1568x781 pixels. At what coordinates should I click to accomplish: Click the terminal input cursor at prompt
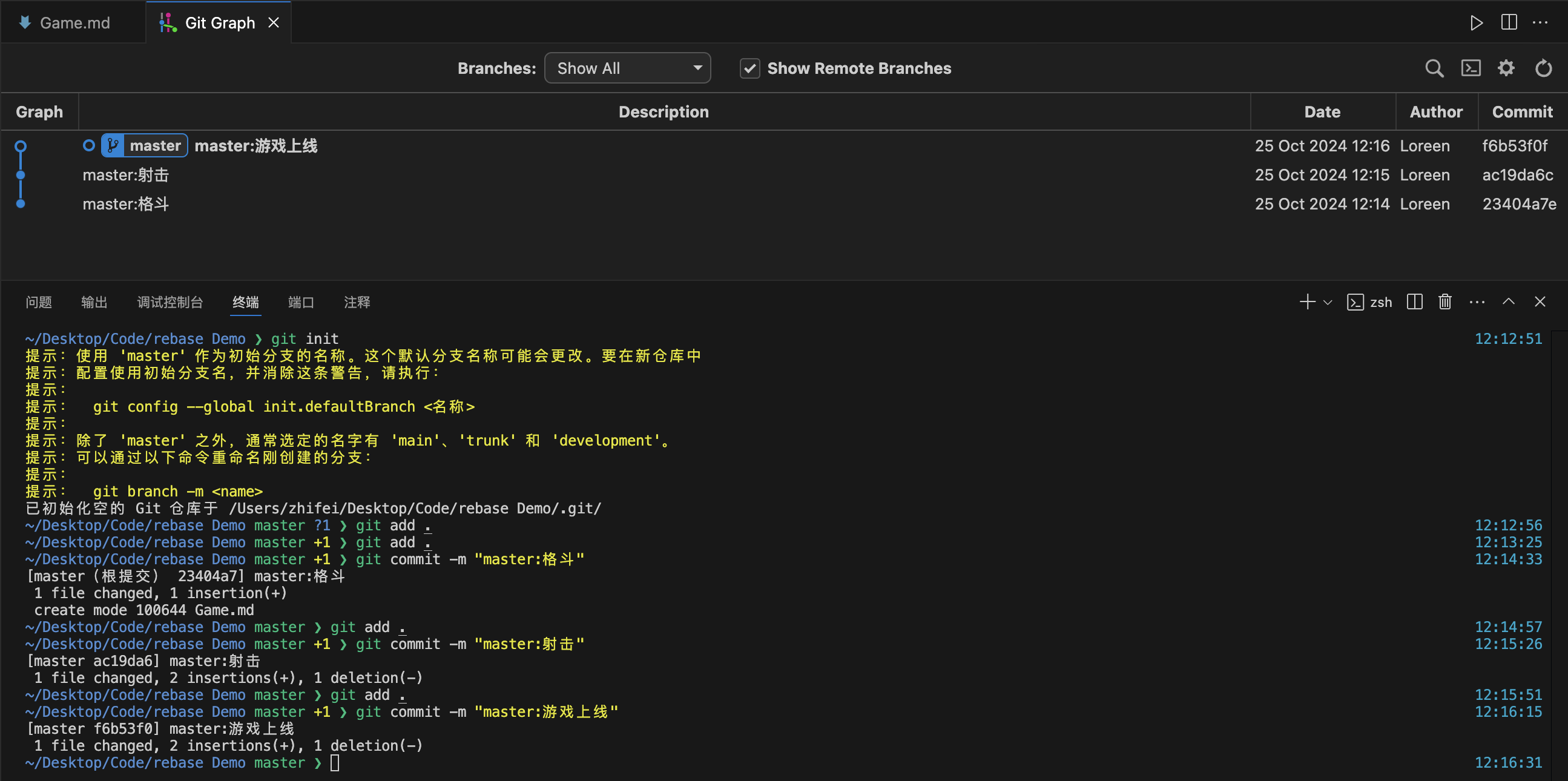tap(335, 763)
